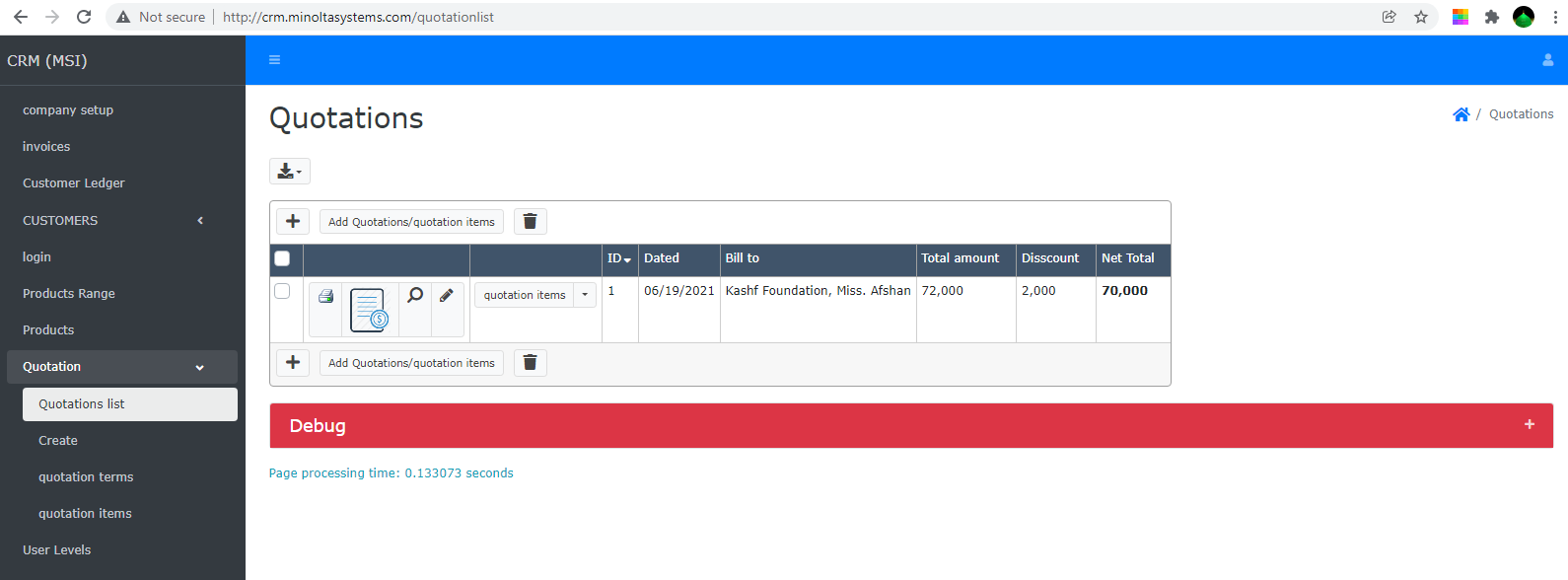The image size is (1568, 580).
Task: Sort by the Net Total column header
Action: click(1128, 258)
